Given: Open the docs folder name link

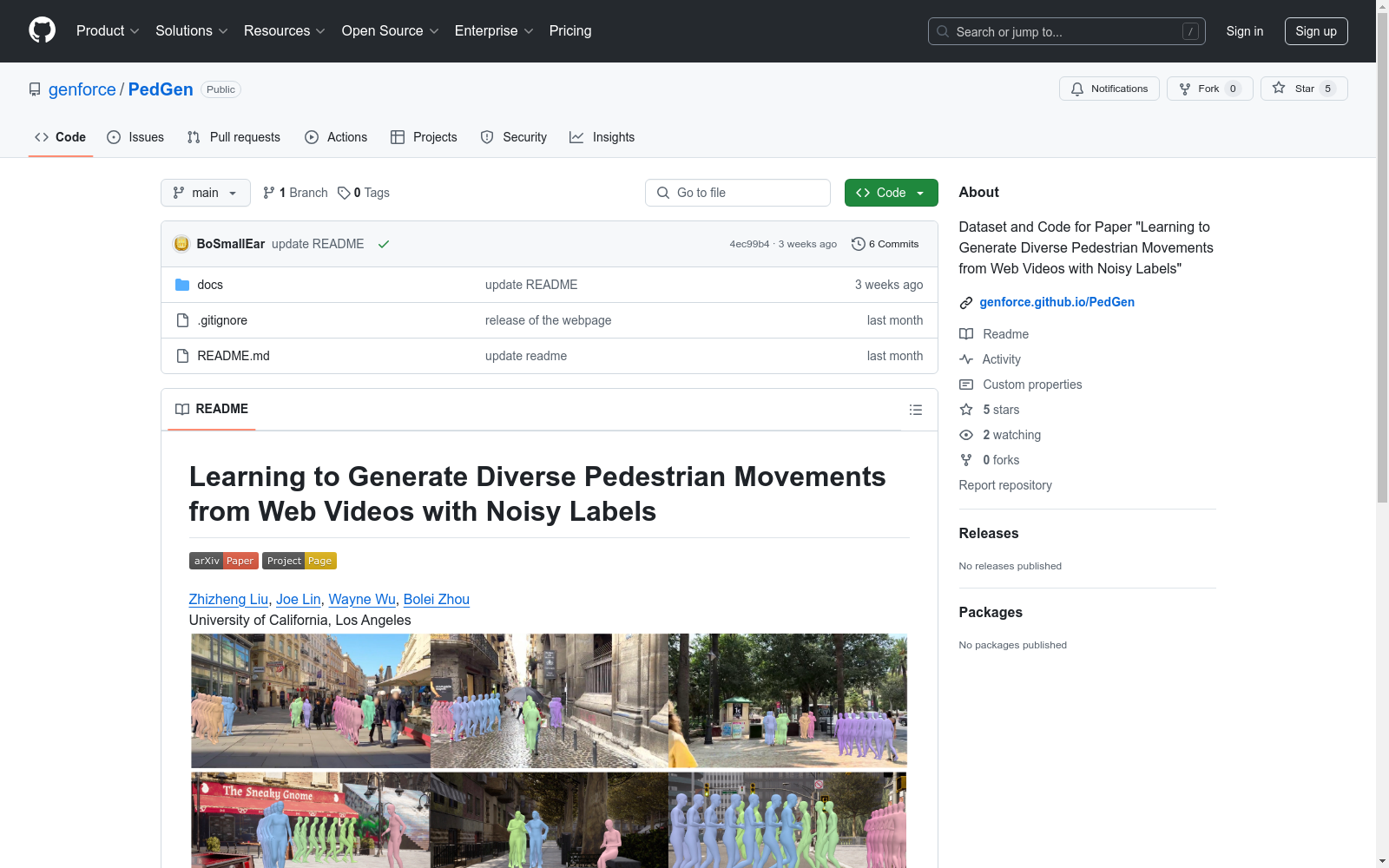Looking at the screenshot, I should [210, 285].
